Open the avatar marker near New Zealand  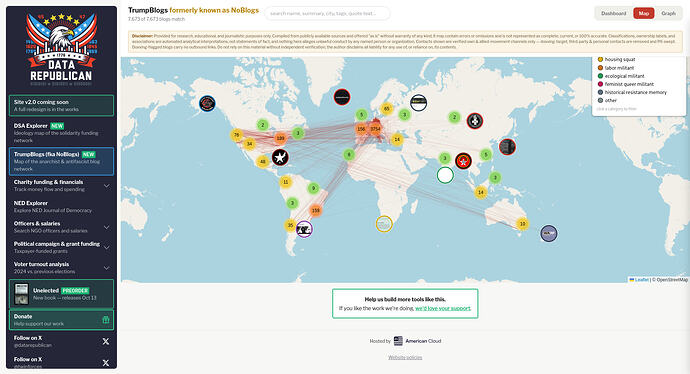click(x=548, y=233)
